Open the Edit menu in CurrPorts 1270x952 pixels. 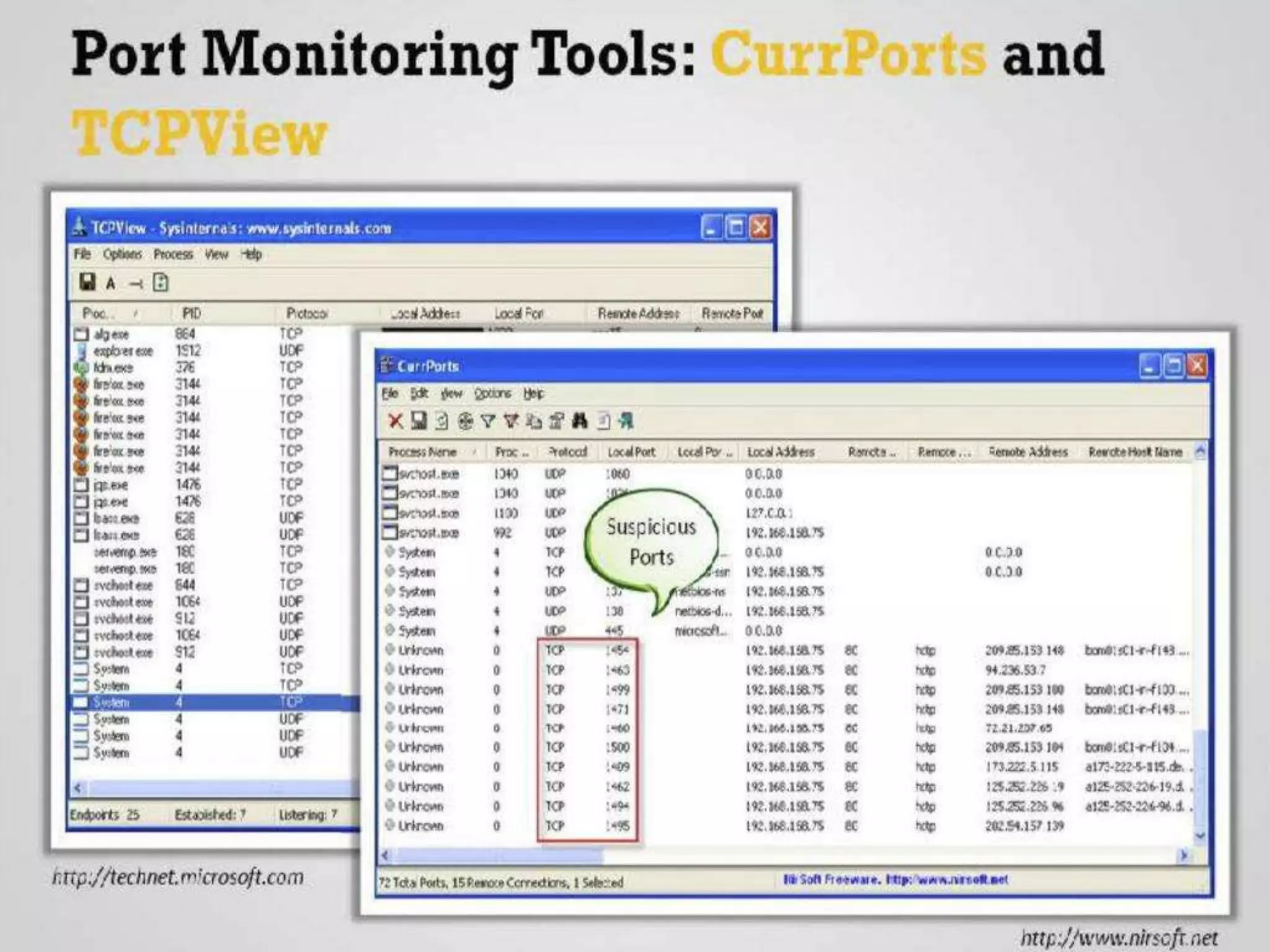419,394
